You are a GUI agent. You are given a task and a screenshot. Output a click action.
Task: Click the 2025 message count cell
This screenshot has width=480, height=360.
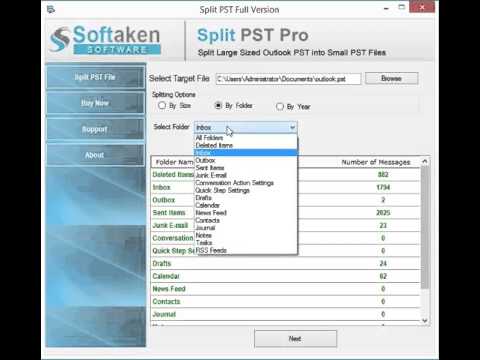383,213
